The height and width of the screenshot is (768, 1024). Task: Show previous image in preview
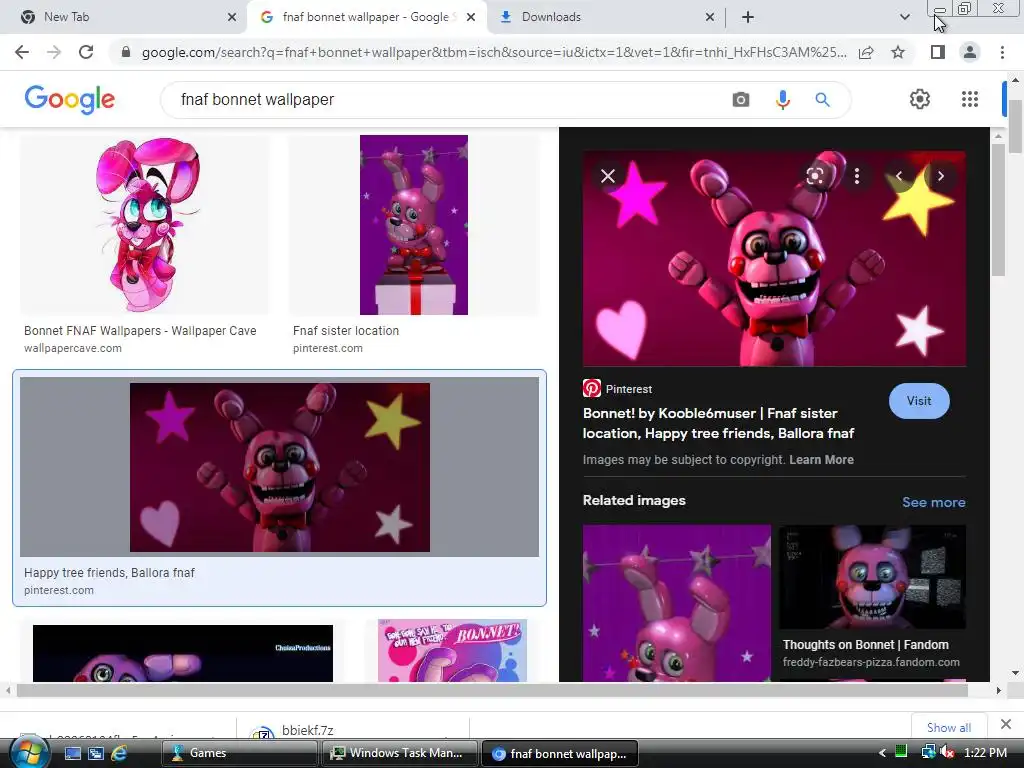pyautogui.click(x=899, y=176)
